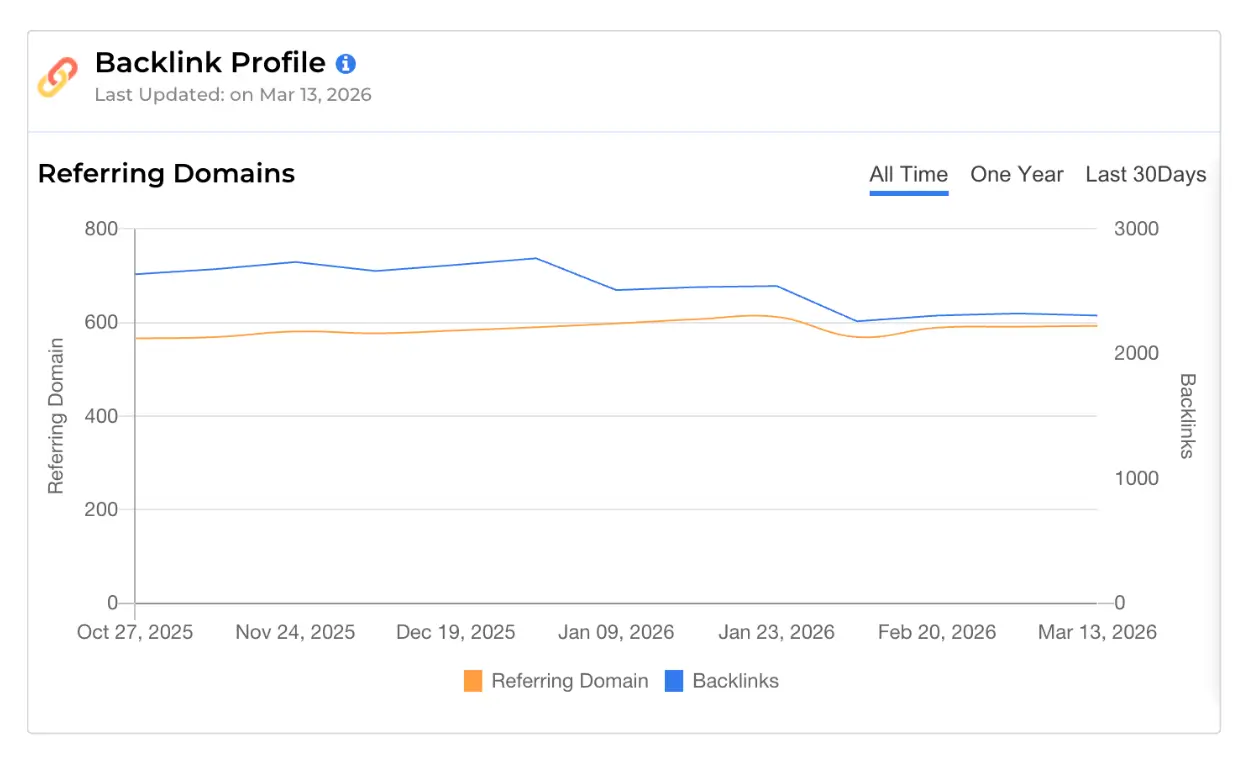Image resolution: width=1248 pixels, height=764 pixels.
Task: Click the Mar 13, 2026 x-axis label
Action: [x=1096, y=632]
